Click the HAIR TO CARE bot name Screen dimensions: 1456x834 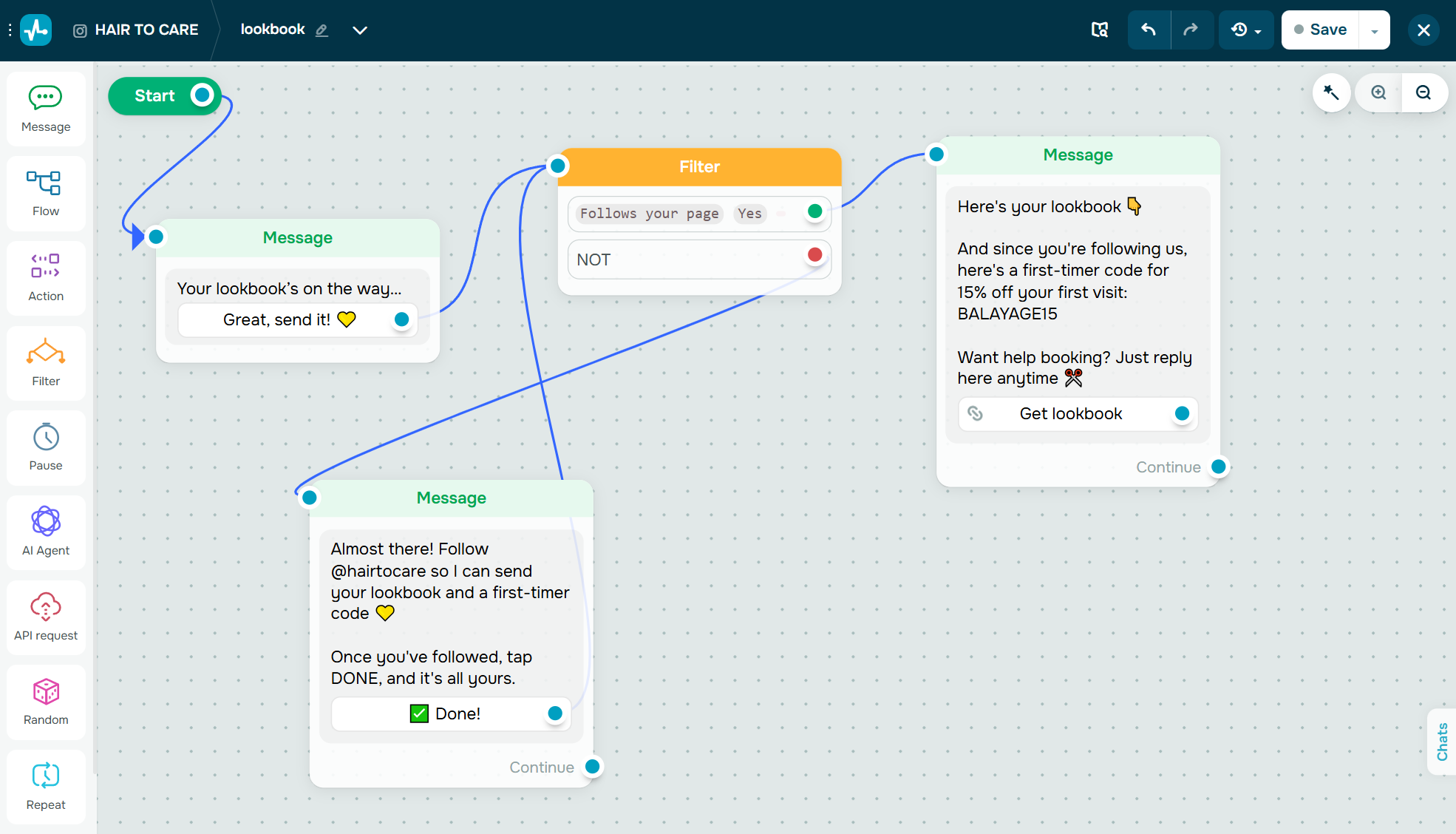pyautogui.click(x=146, y=30)
